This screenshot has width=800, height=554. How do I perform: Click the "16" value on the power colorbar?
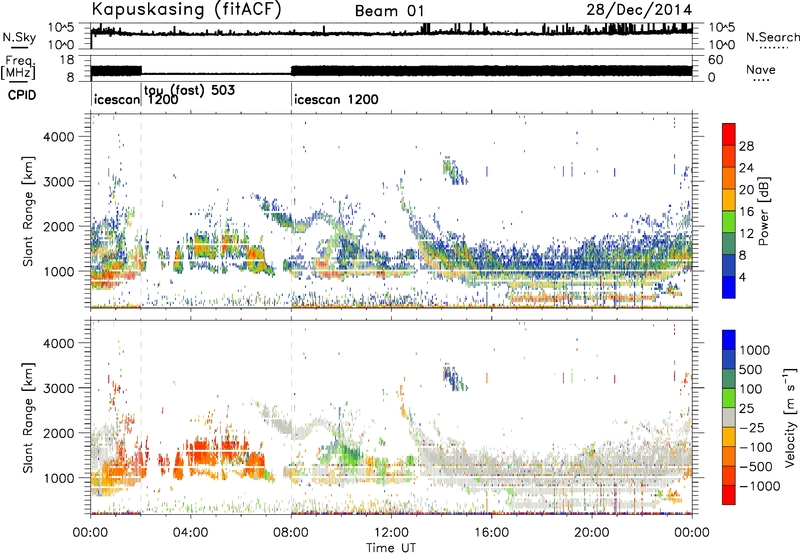click(746, 212)
